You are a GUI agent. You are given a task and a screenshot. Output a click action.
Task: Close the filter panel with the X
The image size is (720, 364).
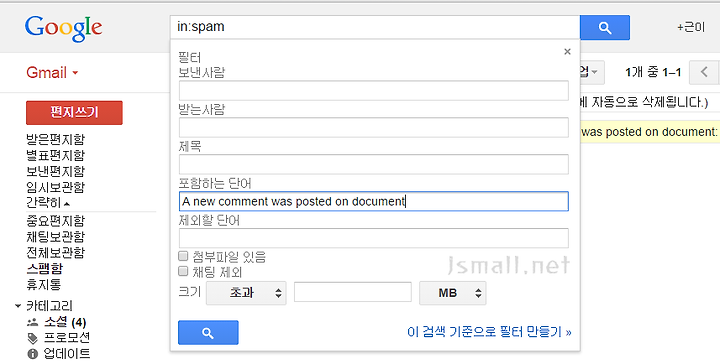coord(568,51)
